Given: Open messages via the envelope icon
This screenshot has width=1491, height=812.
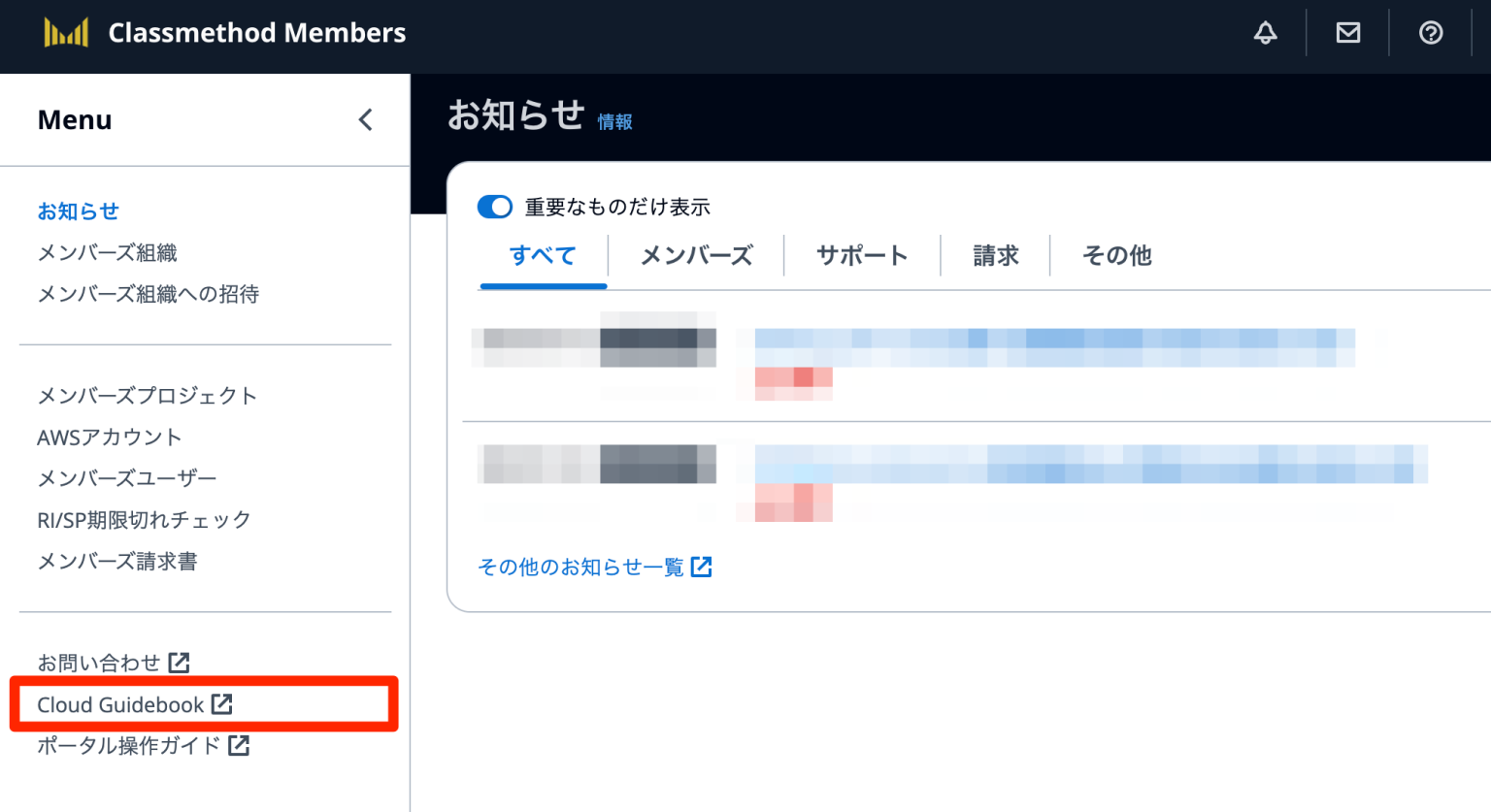Looking at the screenshot, I should [1347, 32].
